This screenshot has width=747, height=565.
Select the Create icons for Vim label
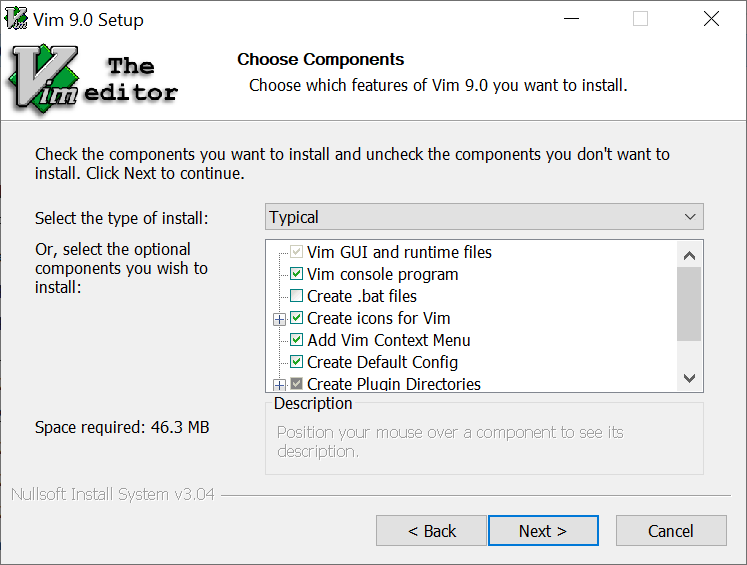coord(379,318)
